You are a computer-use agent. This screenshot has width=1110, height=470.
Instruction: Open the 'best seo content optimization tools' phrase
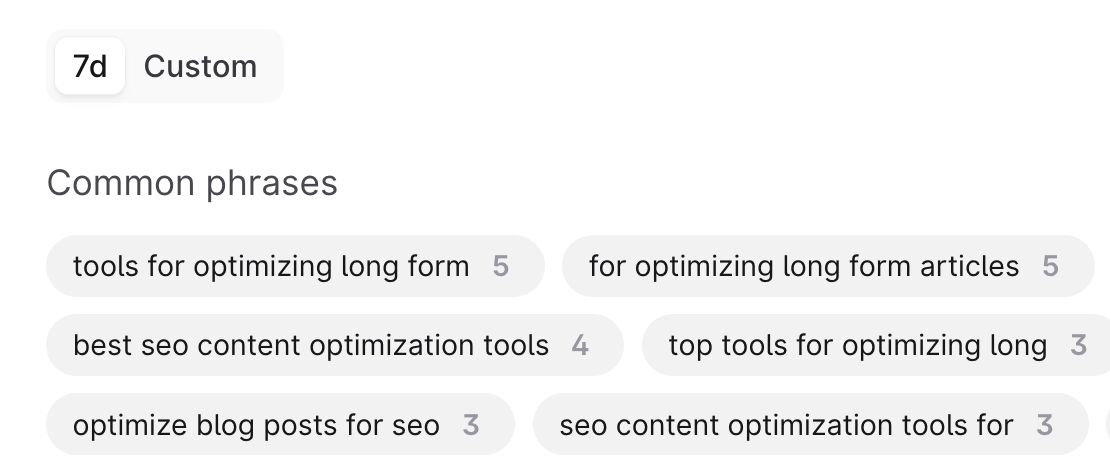335,345
